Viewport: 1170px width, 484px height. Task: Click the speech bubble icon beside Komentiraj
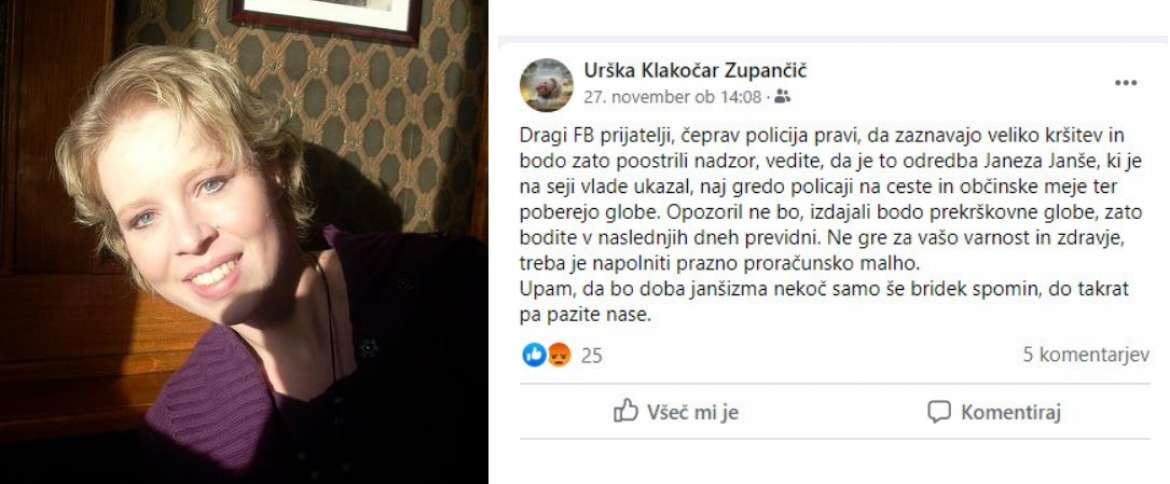[939, 412]
